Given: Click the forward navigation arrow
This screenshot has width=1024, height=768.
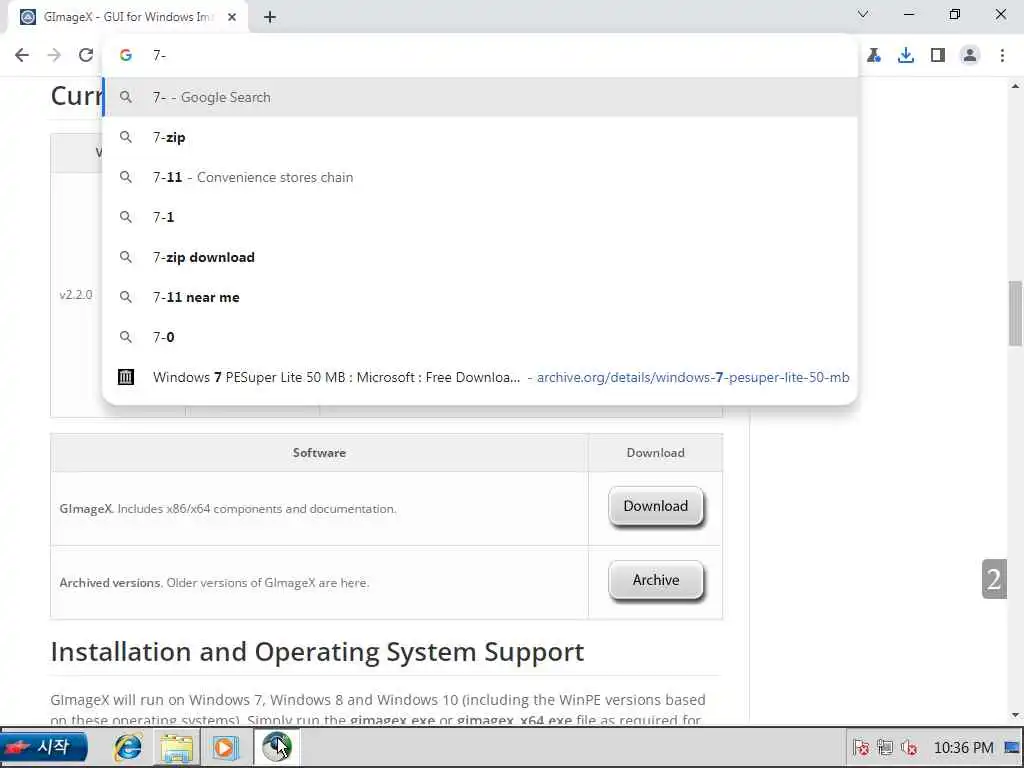Looking at the screenshot, I should [54, 55].
